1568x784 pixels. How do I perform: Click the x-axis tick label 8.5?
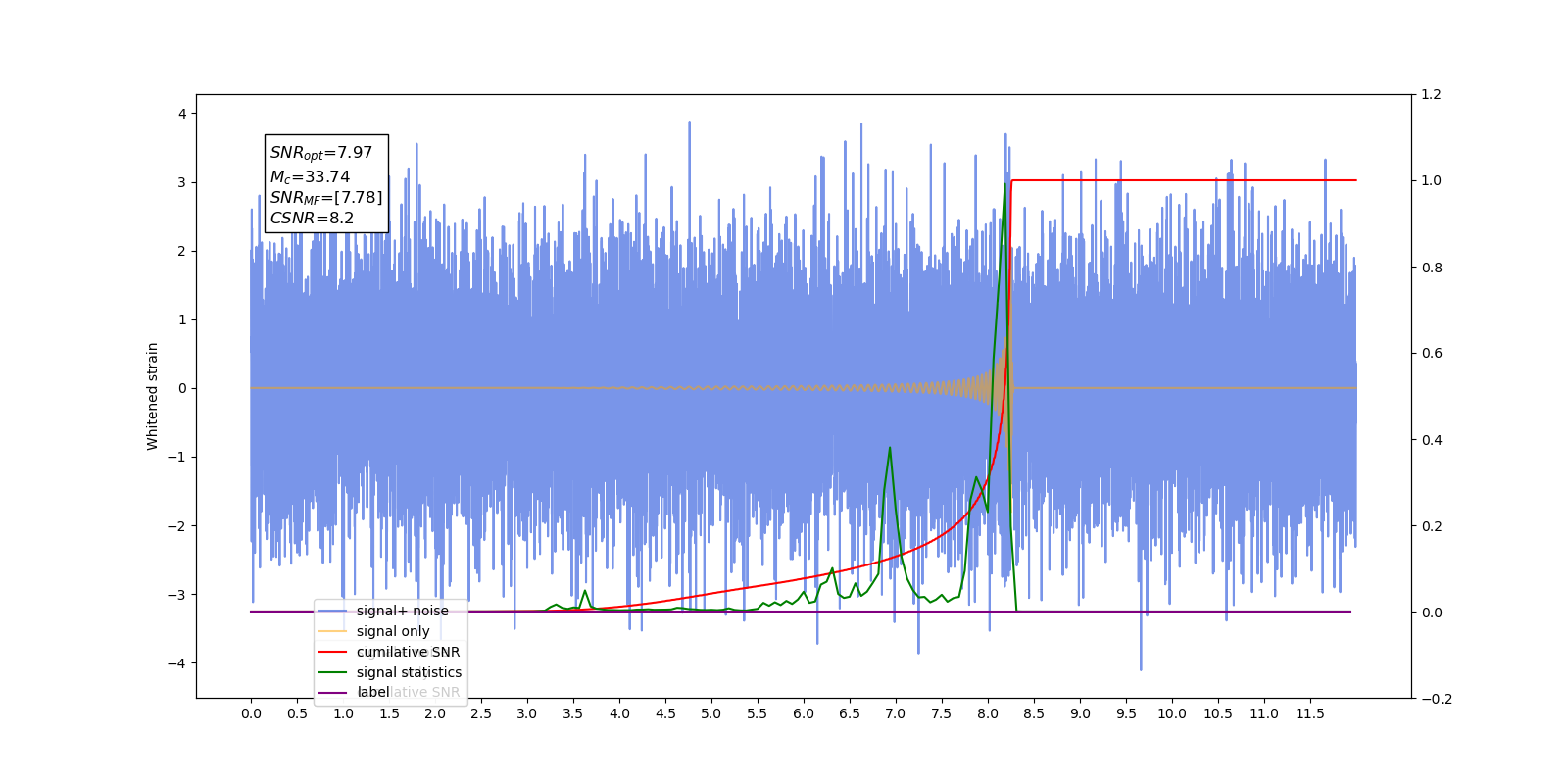click(x=1034, y=713)
